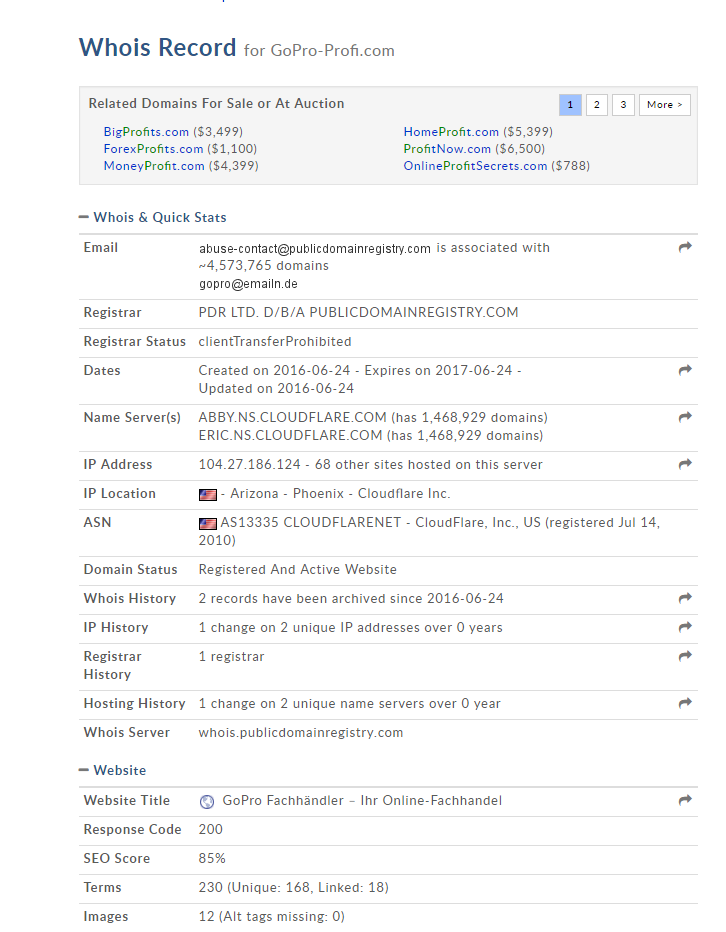
Task: Click the IP address 104.27.186.124
Action: [x=250, y=465]
